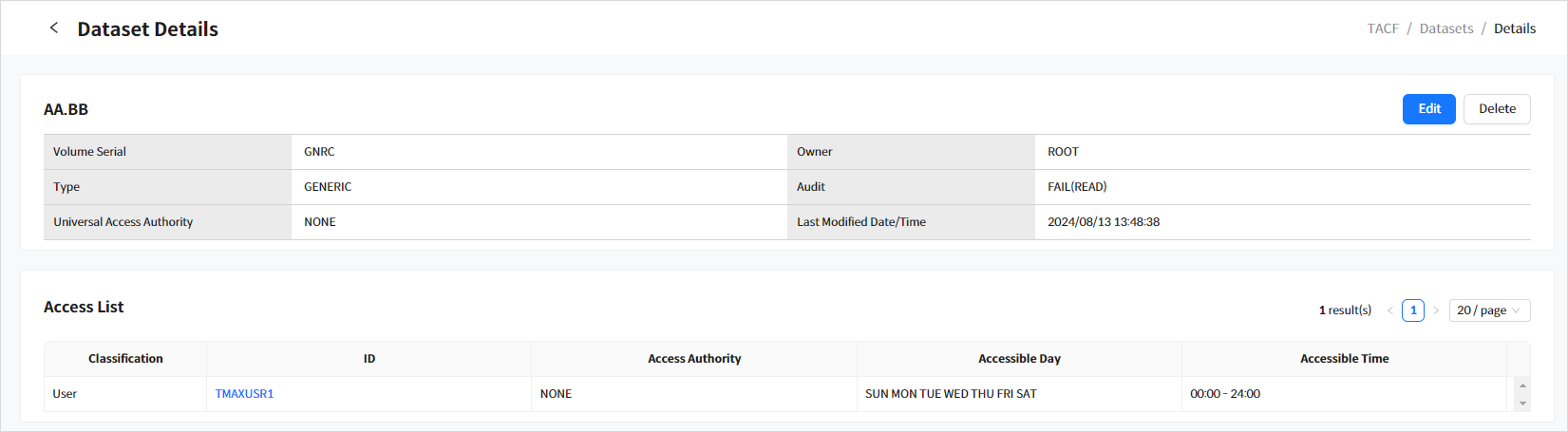Select the Details breadcrumb item
The width and height of the screenshot is (1568, 432).
(1514, 28)
